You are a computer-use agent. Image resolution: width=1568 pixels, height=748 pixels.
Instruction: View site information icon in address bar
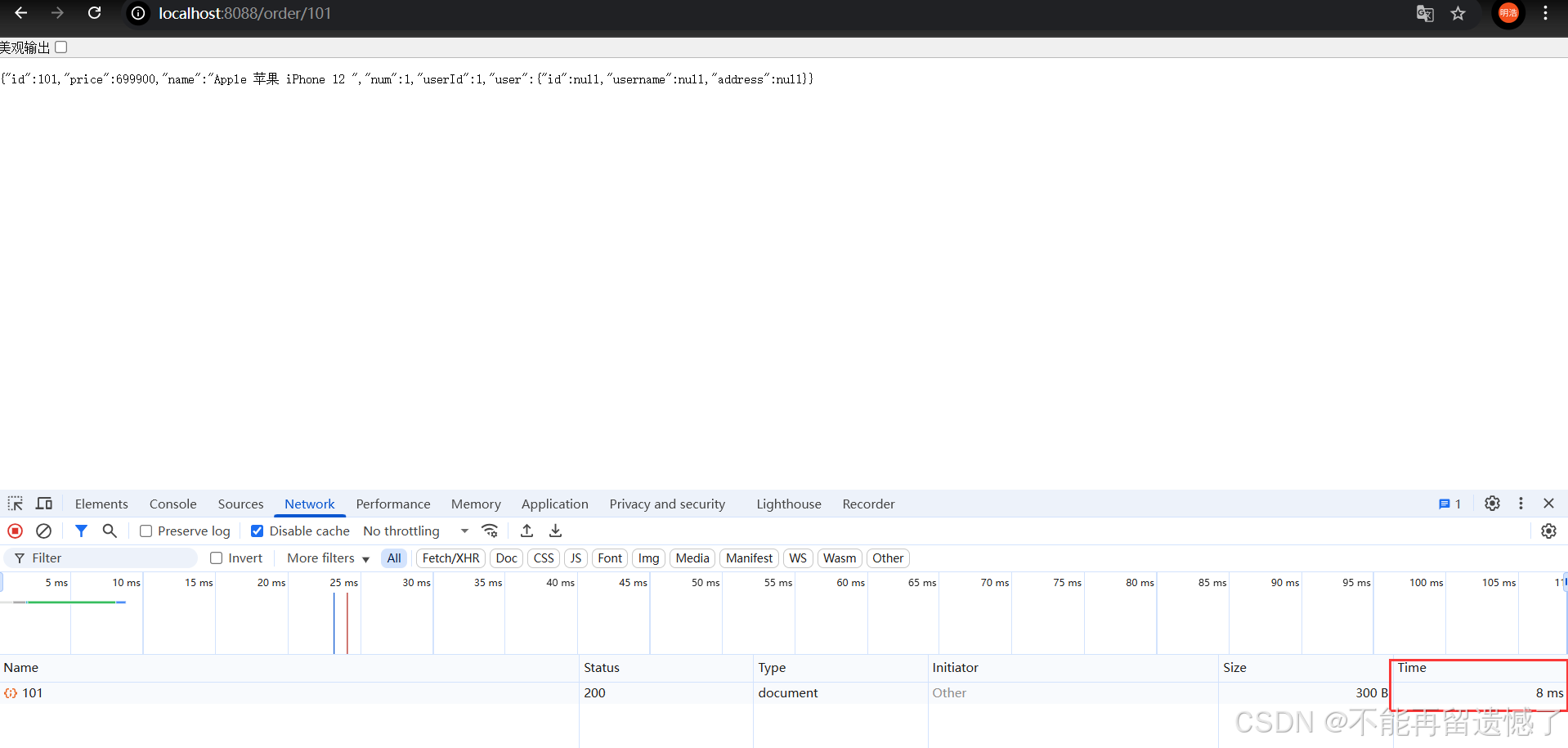(138, 13)
